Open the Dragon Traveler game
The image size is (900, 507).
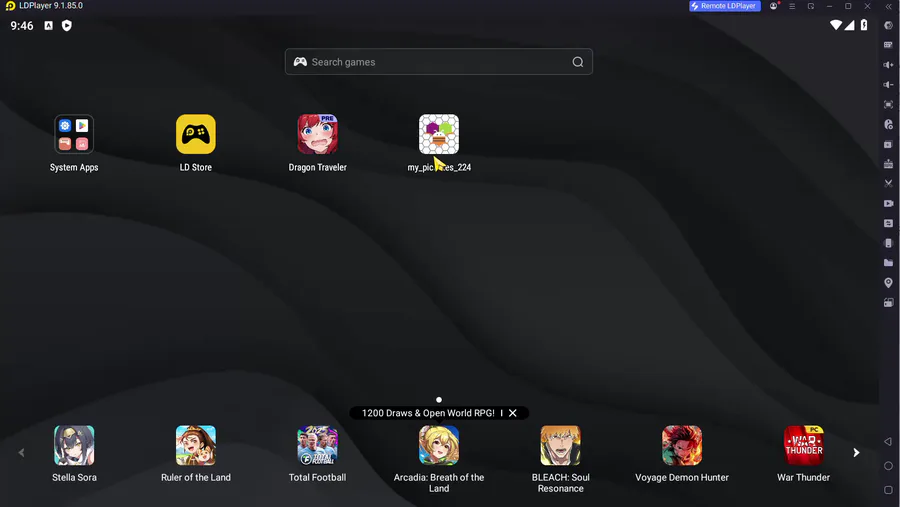pyautogui.click(x=317, y=134)
